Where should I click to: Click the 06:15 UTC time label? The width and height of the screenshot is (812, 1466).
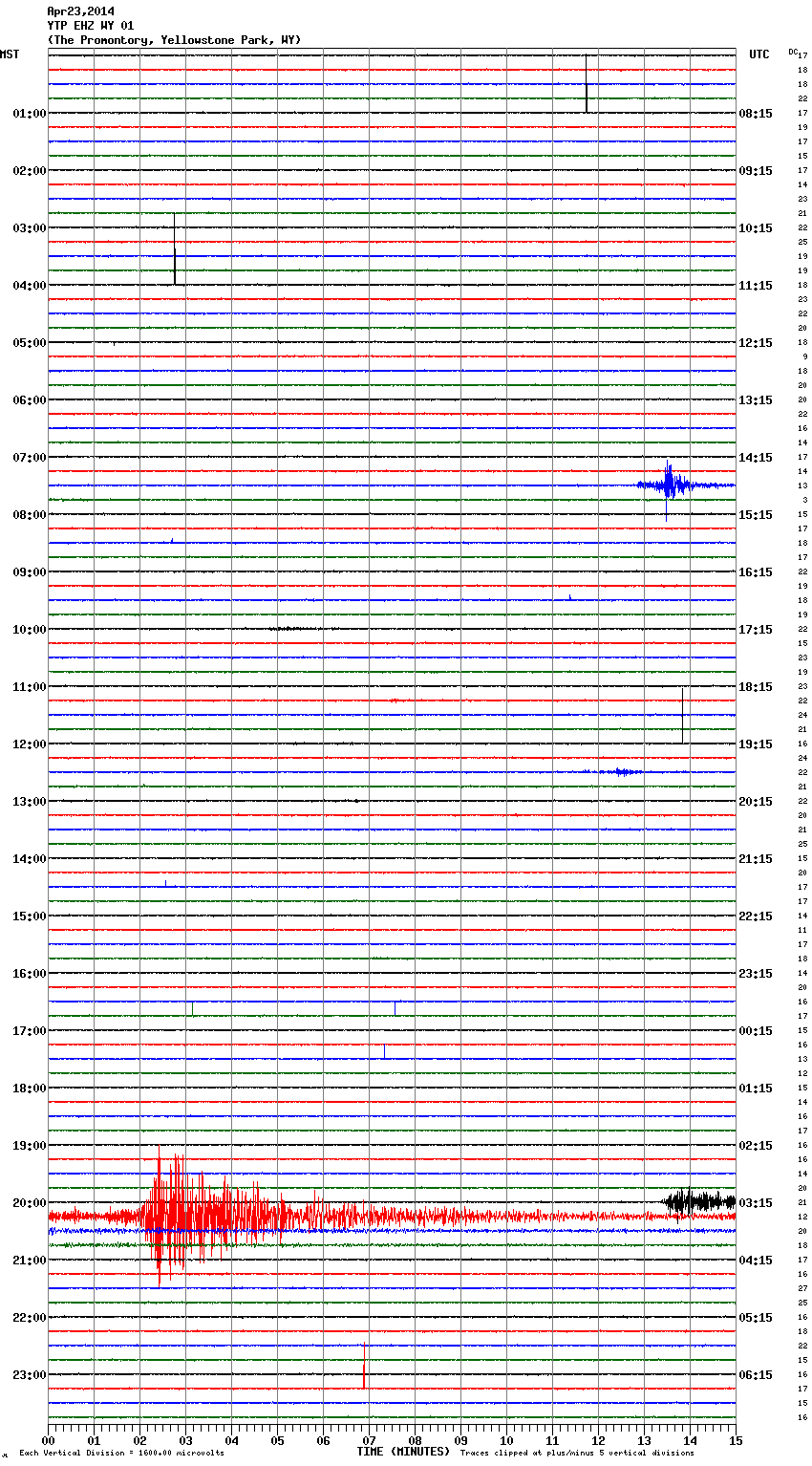pyautogui.click(x=756, y=1375)
